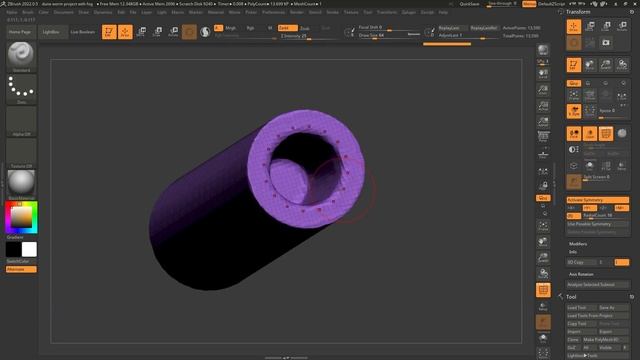This screenshot has height=360, width=640.
Task: Open the Render menu
Action: (x=297, y=12)
